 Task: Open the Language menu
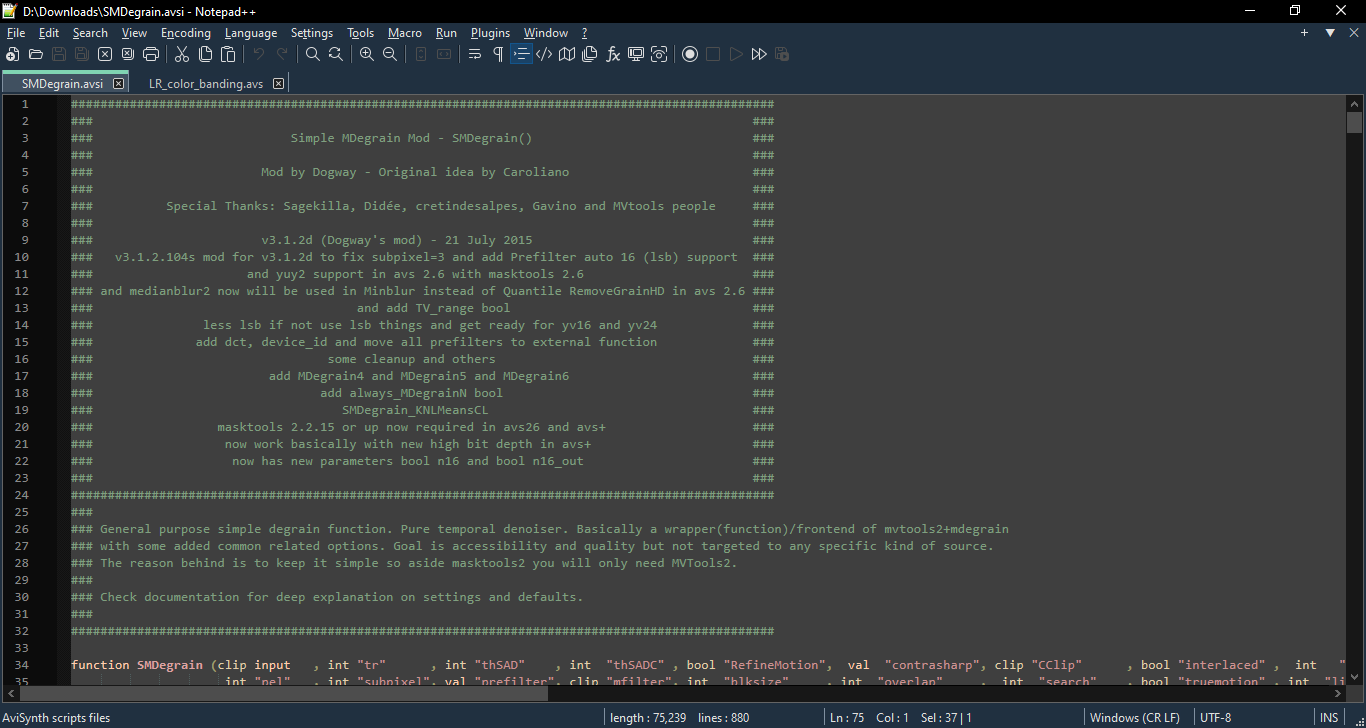tap(251, 33)
